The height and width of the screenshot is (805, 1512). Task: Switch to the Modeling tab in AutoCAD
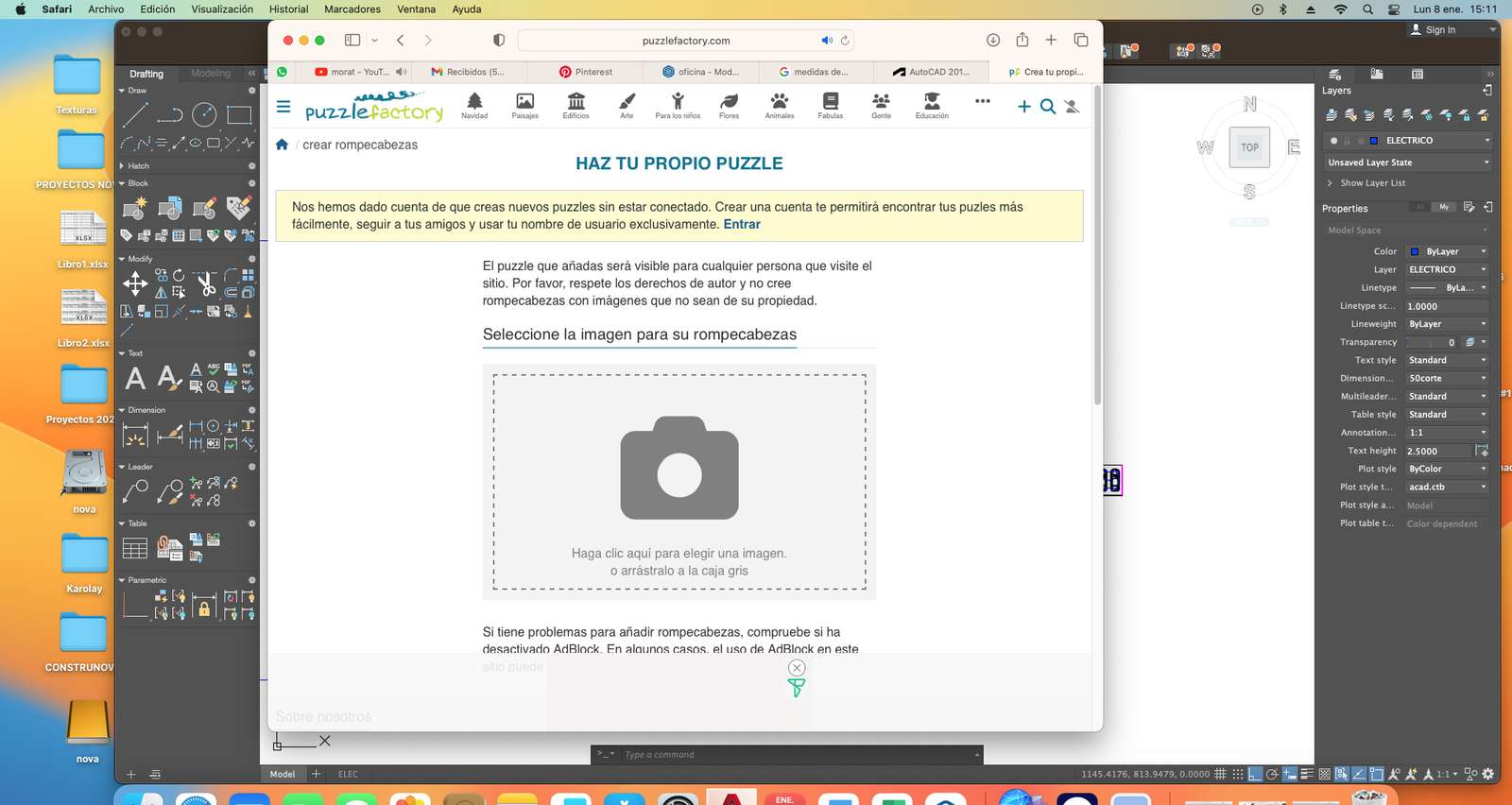(x=211, y=73)
